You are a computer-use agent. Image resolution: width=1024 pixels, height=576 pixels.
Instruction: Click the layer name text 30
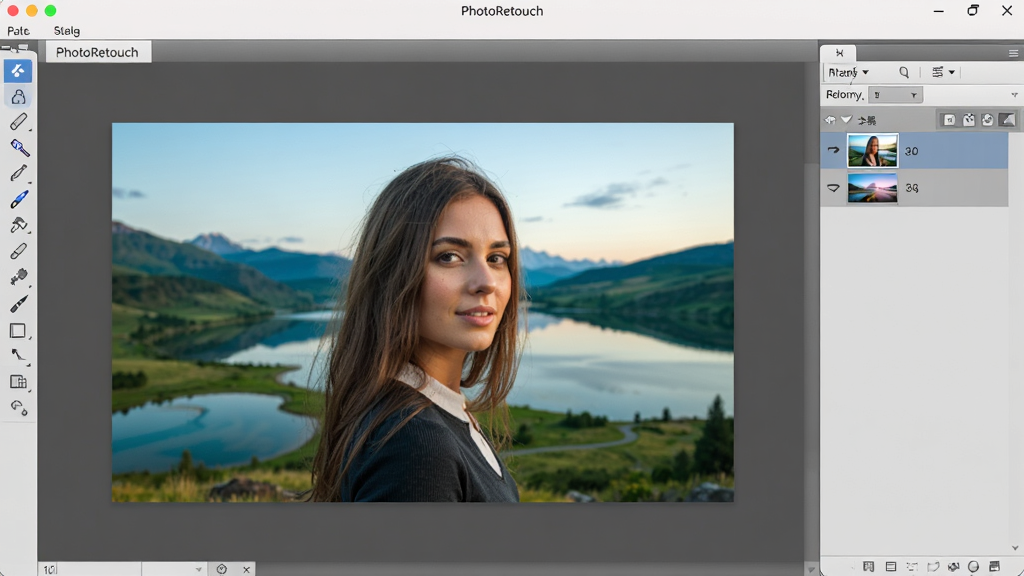912,151
